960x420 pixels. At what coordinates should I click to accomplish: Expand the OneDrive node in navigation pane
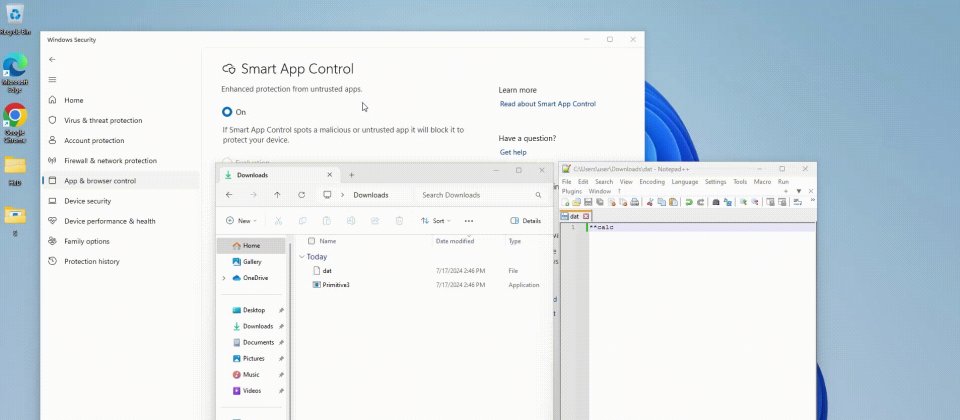pos(224,278)
